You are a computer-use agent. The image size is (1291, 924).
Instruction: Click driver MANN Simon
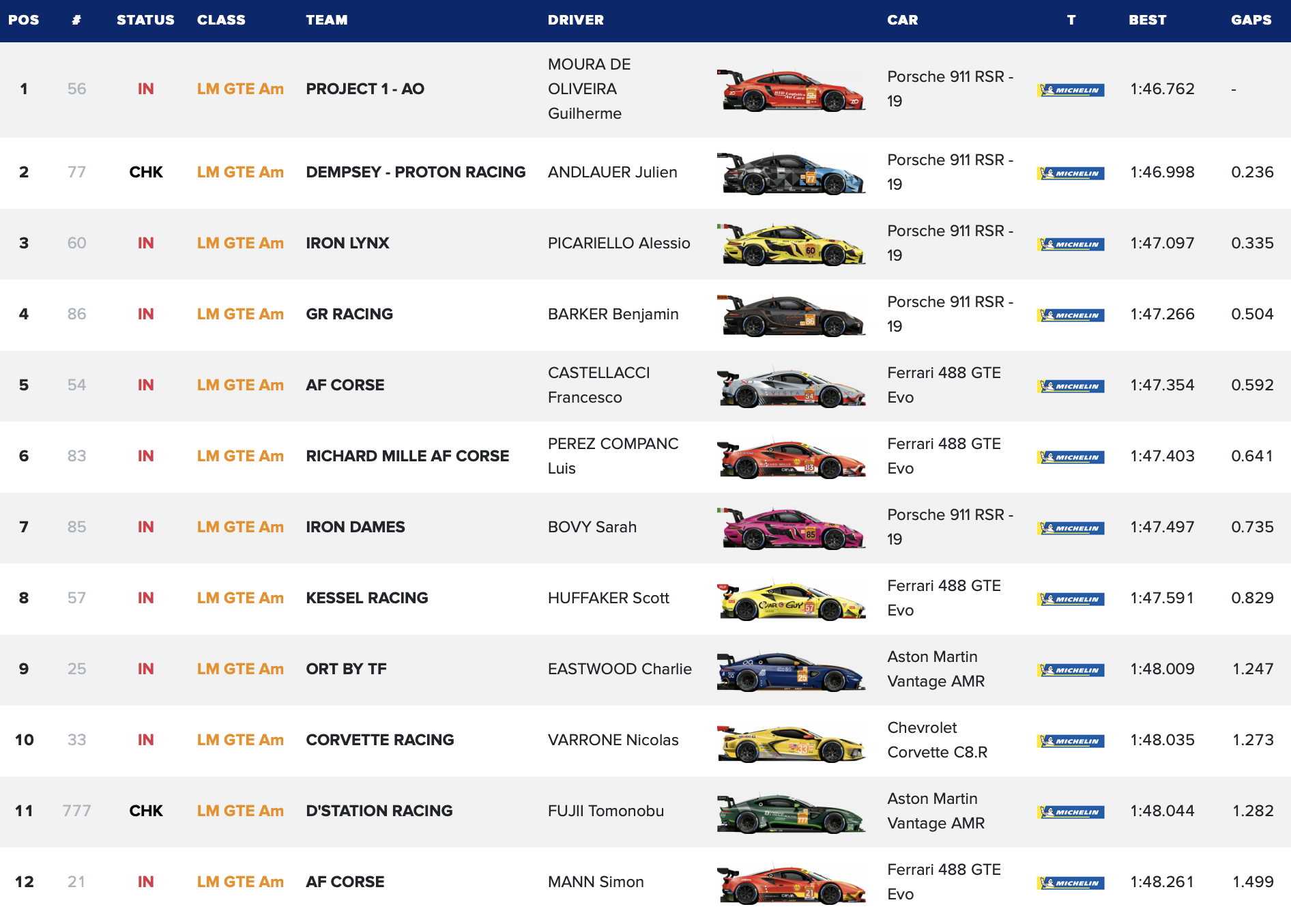596,882
